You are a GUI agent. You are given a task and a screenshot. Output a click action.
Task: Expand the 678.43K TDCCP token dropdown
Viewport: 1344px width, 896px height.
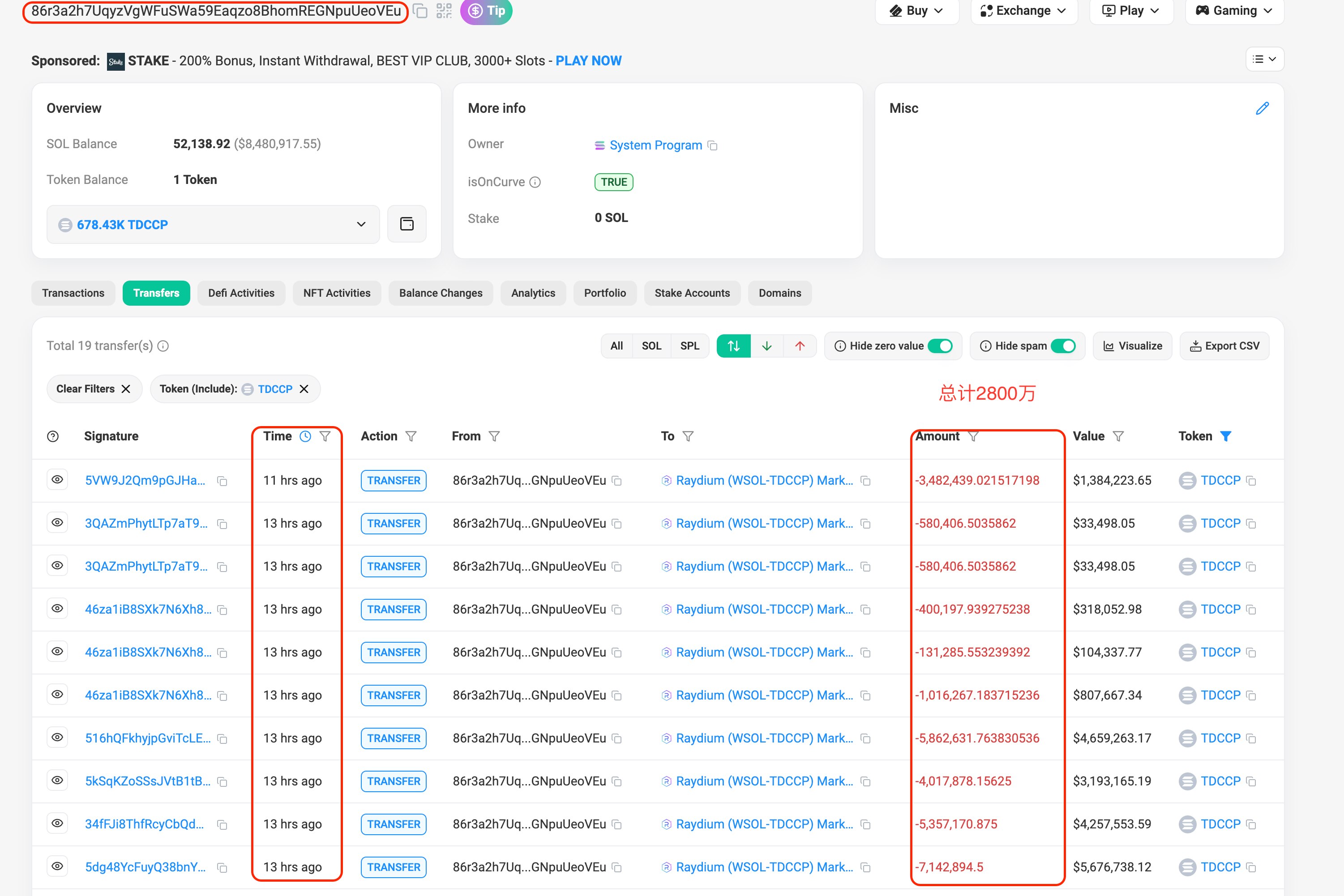click(361, 224)
